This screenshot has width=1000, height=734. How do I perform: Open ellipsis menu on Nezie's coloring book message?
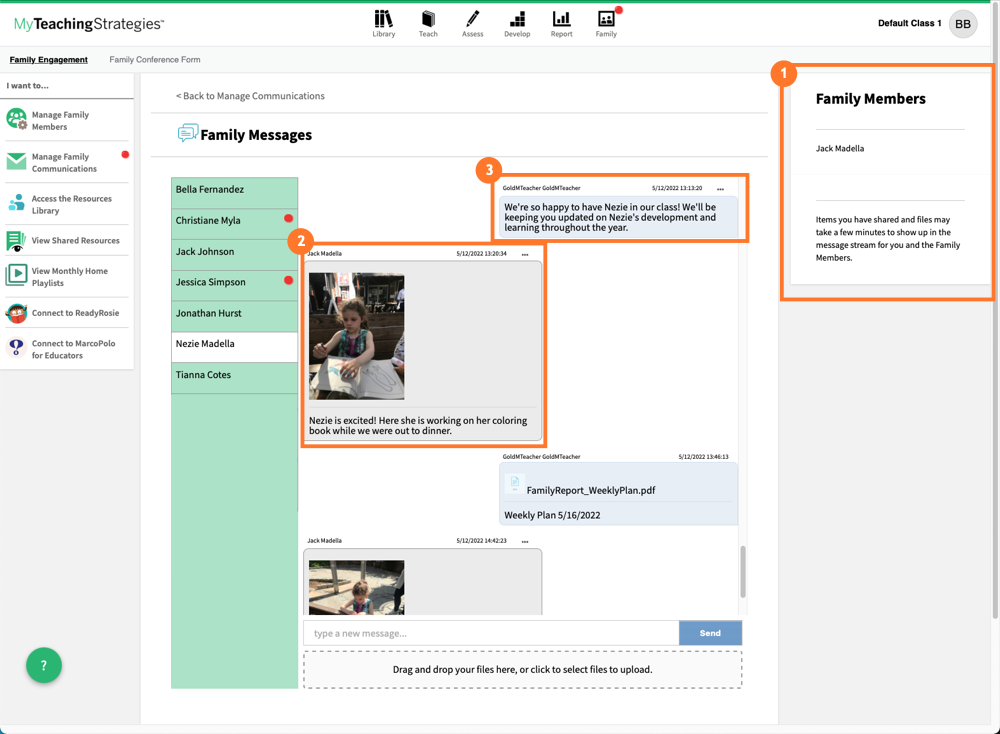[527, 253]
